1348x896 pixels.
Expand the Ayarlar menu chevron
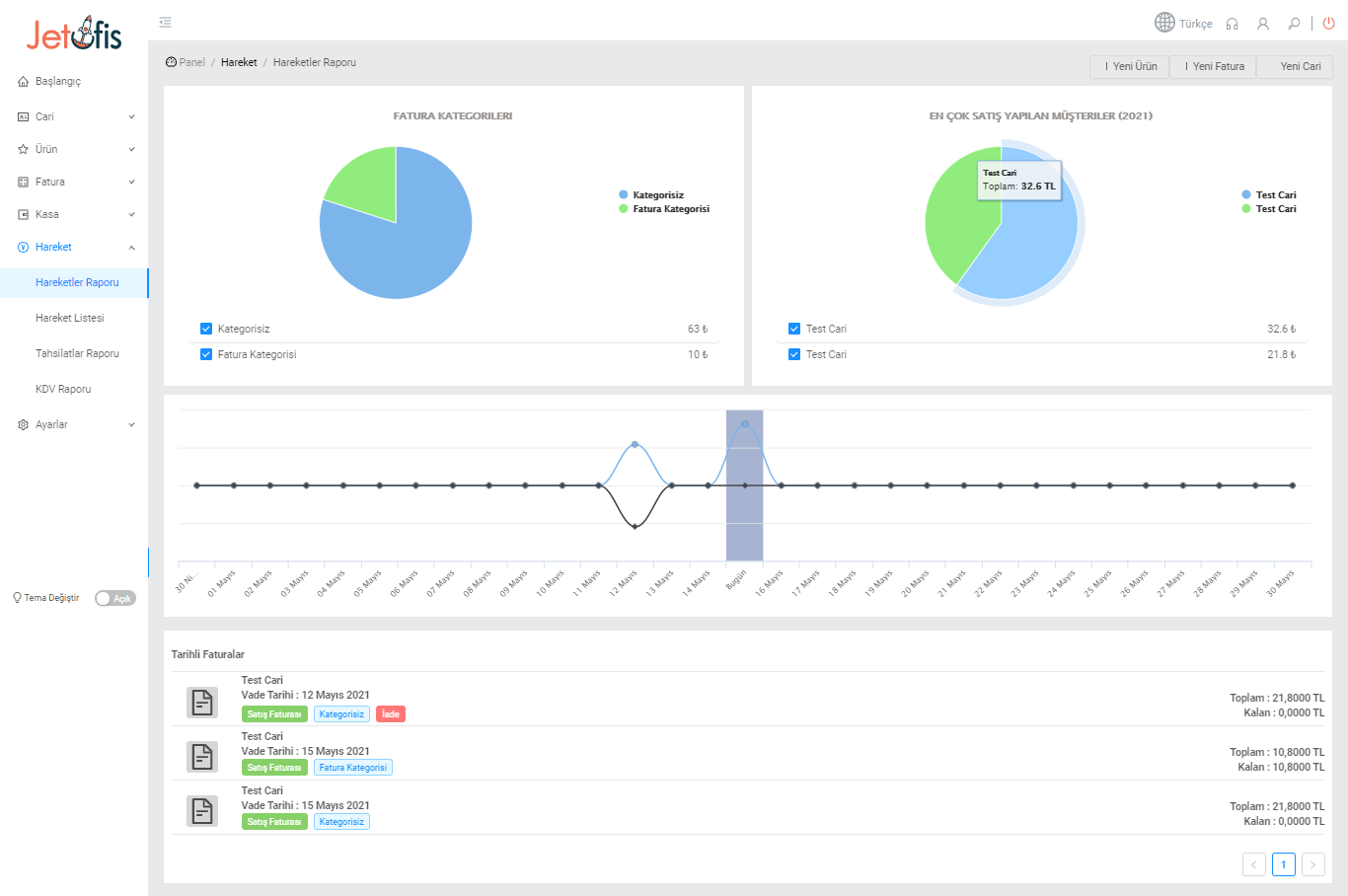(131, 424)
